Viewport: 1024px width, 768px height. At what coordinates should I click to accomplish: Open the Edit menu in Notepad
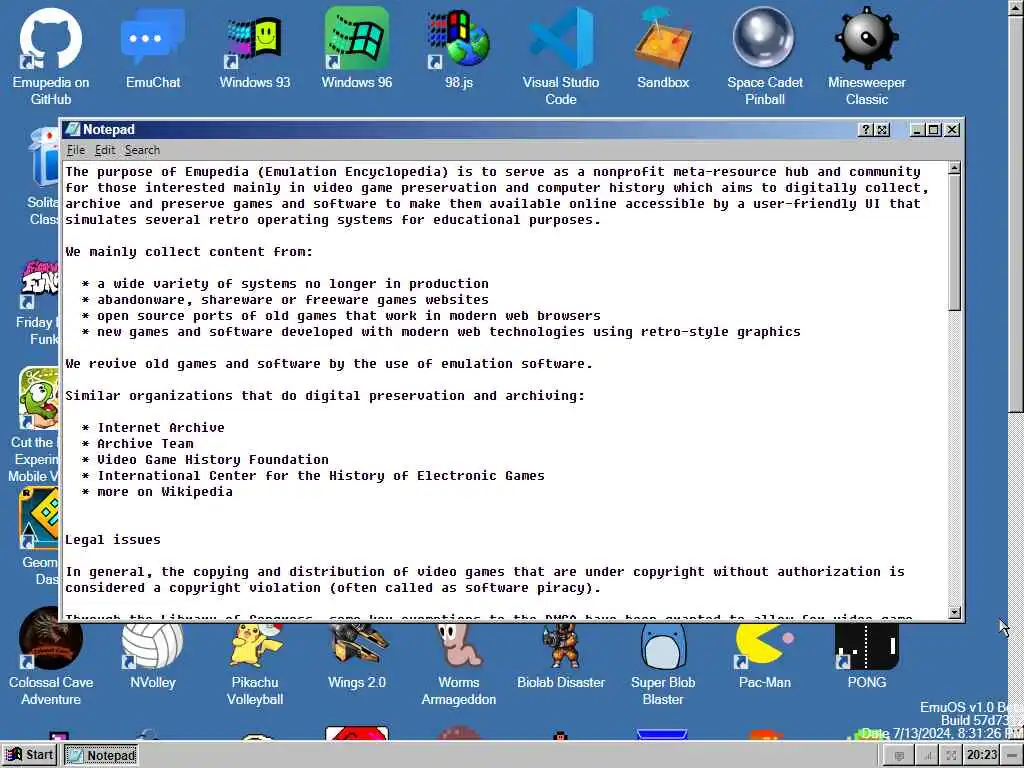pos(105,150)
